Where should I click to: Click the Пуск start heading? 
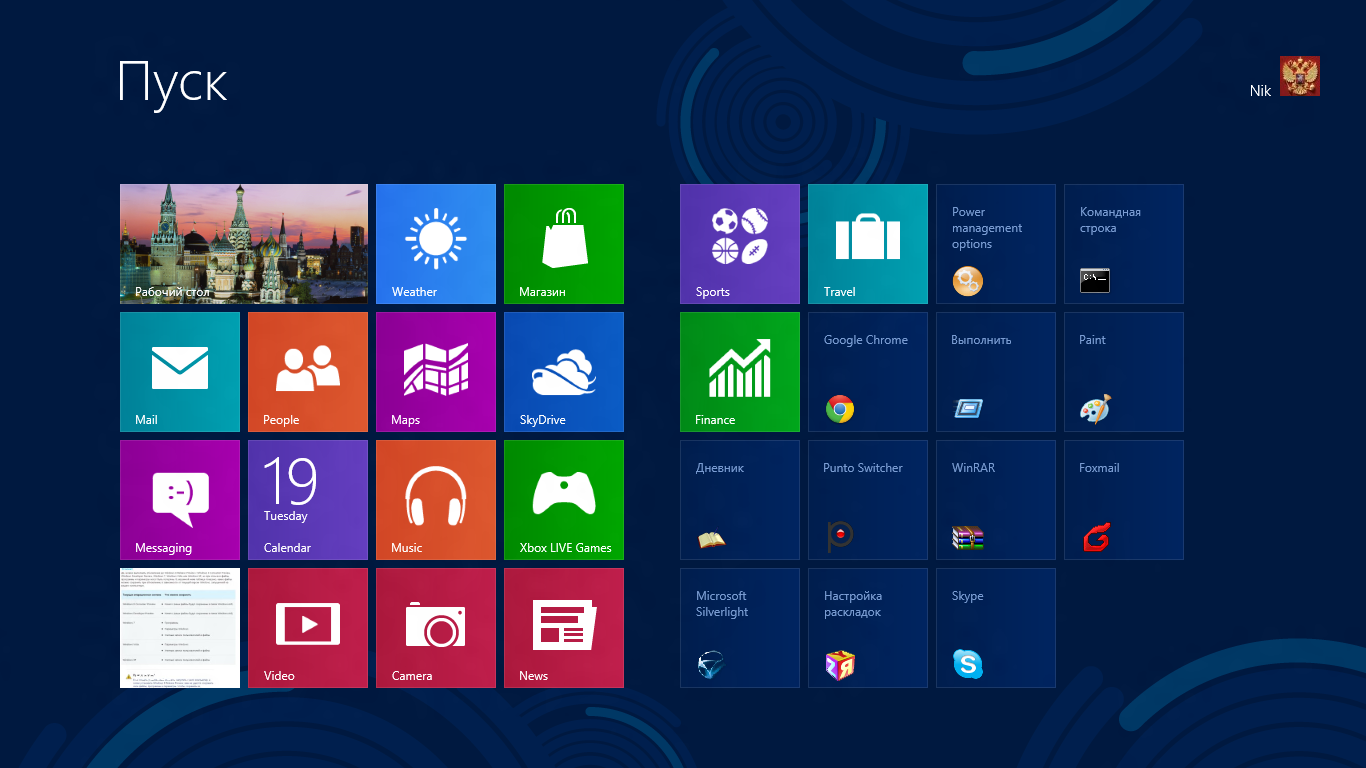click(x=173, y=82)
